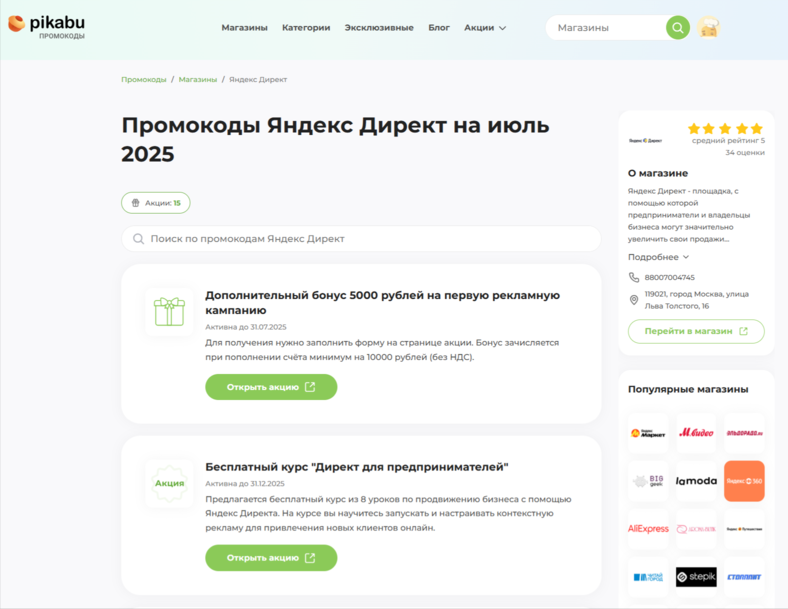
Task: Open the Бесплатный курс Директ title
Action: (x=357, y=467)
